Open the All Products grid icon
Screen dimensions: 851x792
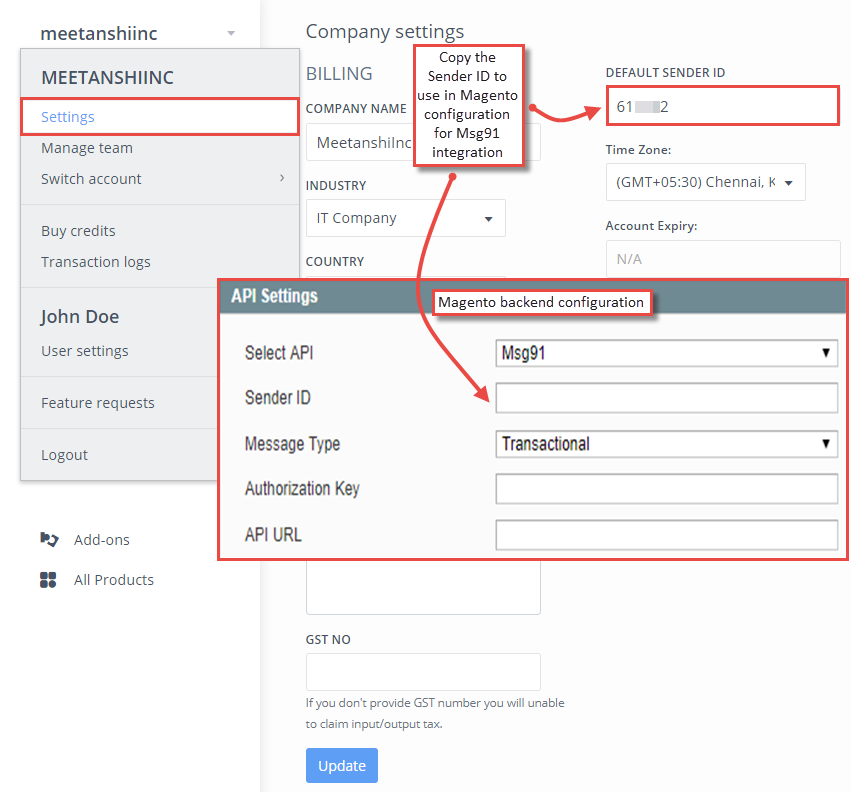click(48, 580)
